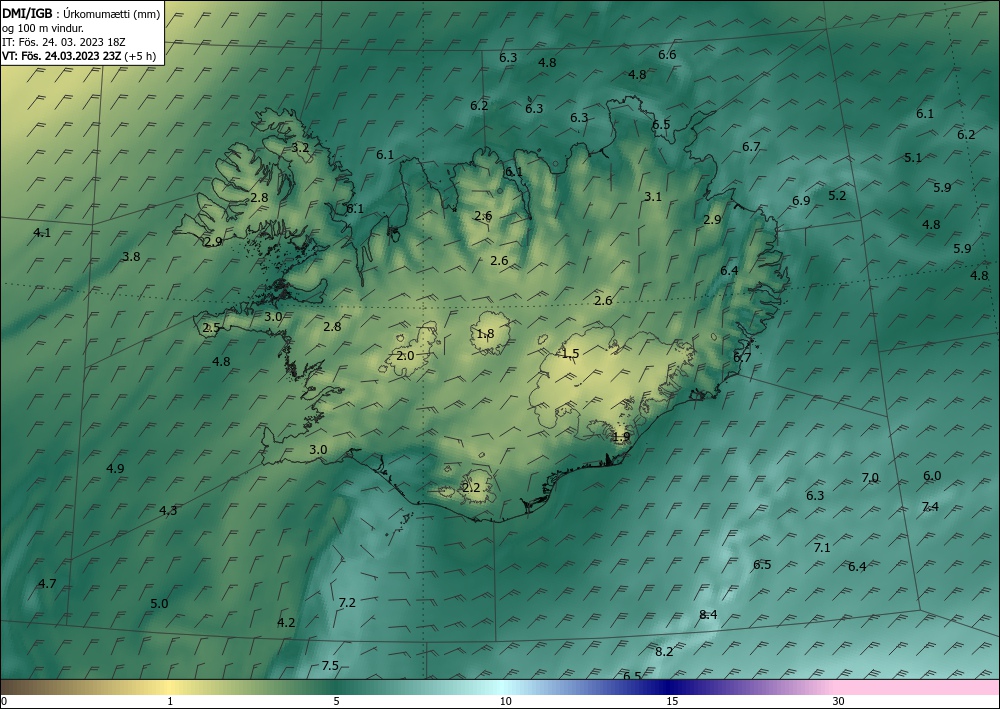Click the color scale label '30'

(x=839, y=701)
